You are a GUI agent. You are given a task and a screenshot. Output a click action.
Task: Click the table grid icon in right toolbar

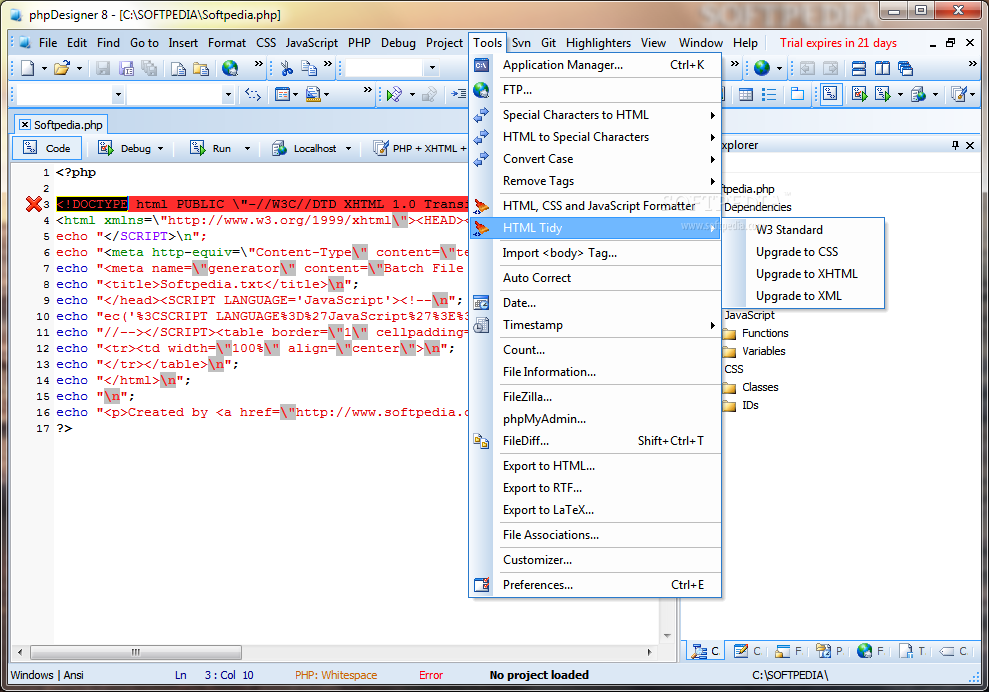coord(746,95)
